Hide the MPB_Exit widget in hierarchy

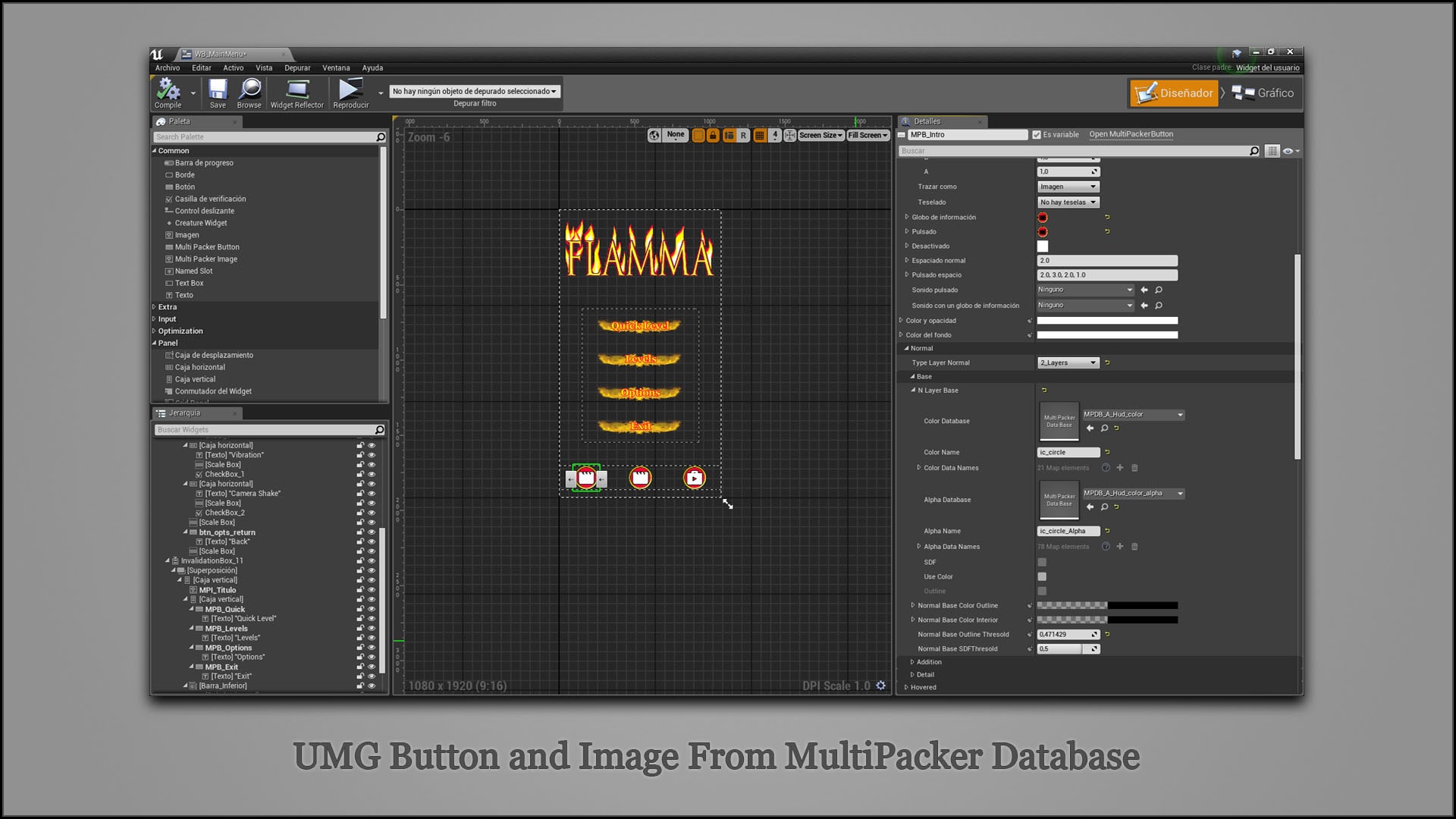pos(371,667)
